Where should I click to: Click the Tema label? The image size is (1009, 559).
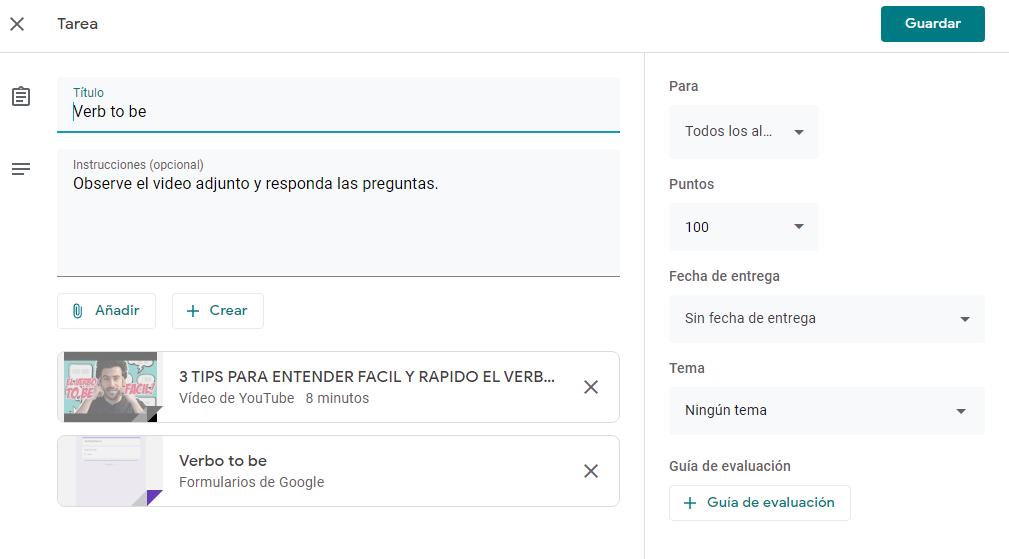(x=687, y=368)
